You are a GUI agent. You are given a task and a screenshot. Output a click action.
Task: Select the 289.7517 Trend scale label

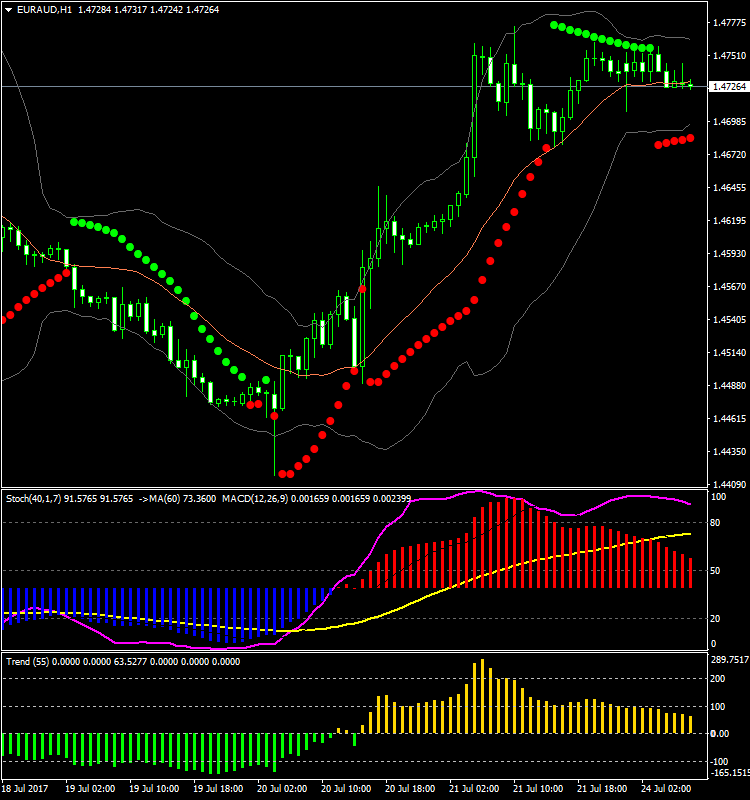pos(730,660)
